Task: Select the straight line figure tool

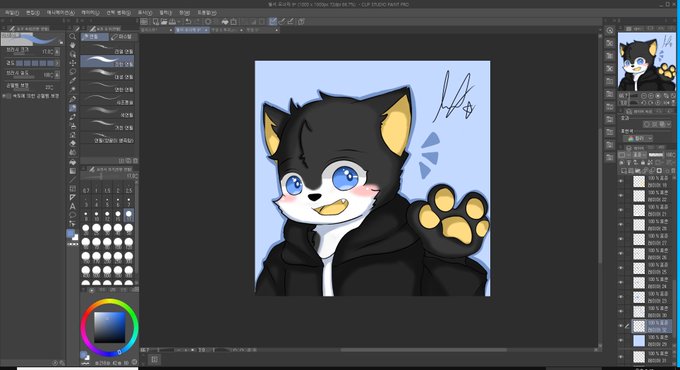Action: 72,180
